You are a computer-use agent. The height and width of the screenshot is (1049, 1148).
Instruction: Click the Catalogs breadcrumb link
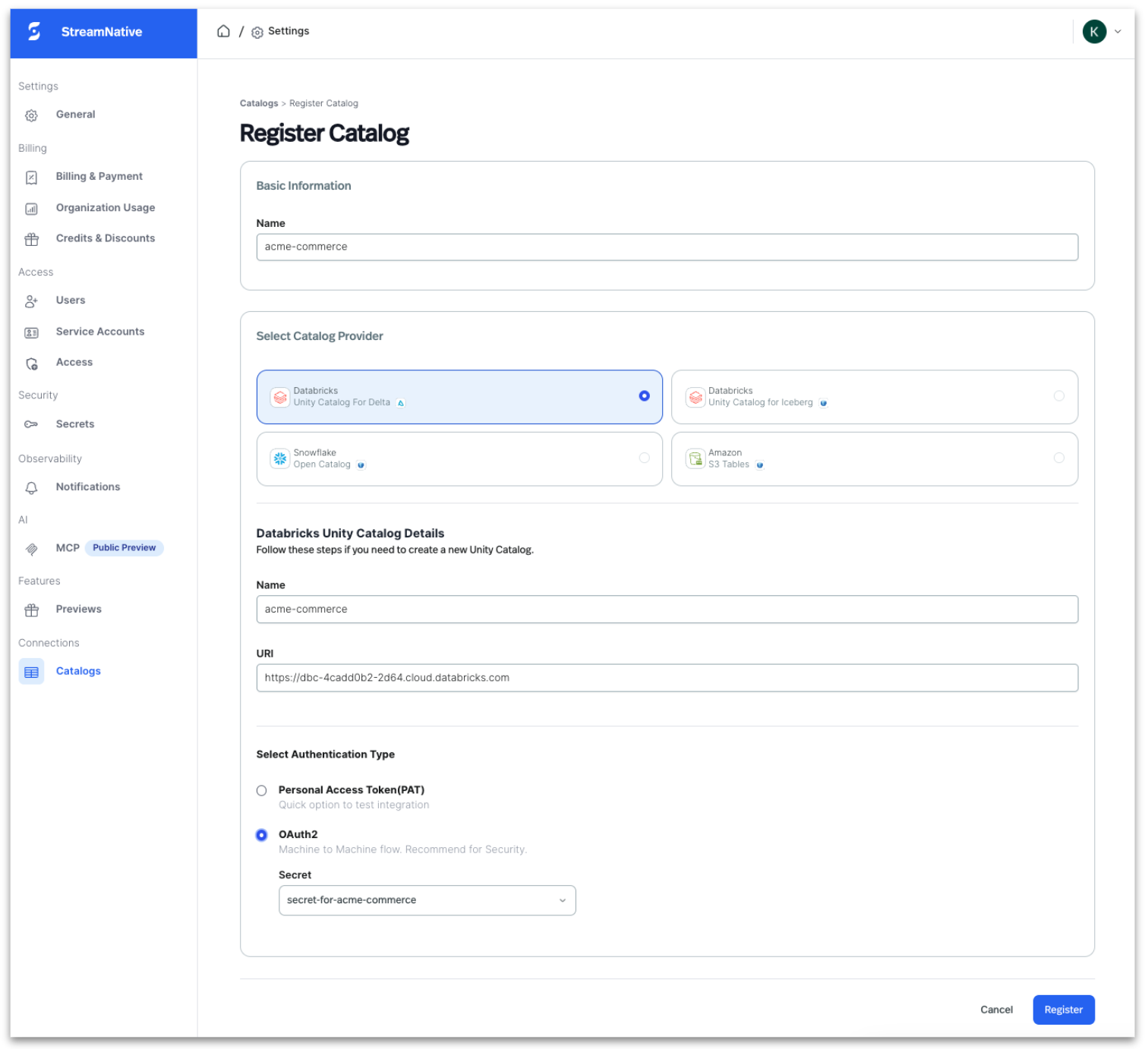point(259,103)
